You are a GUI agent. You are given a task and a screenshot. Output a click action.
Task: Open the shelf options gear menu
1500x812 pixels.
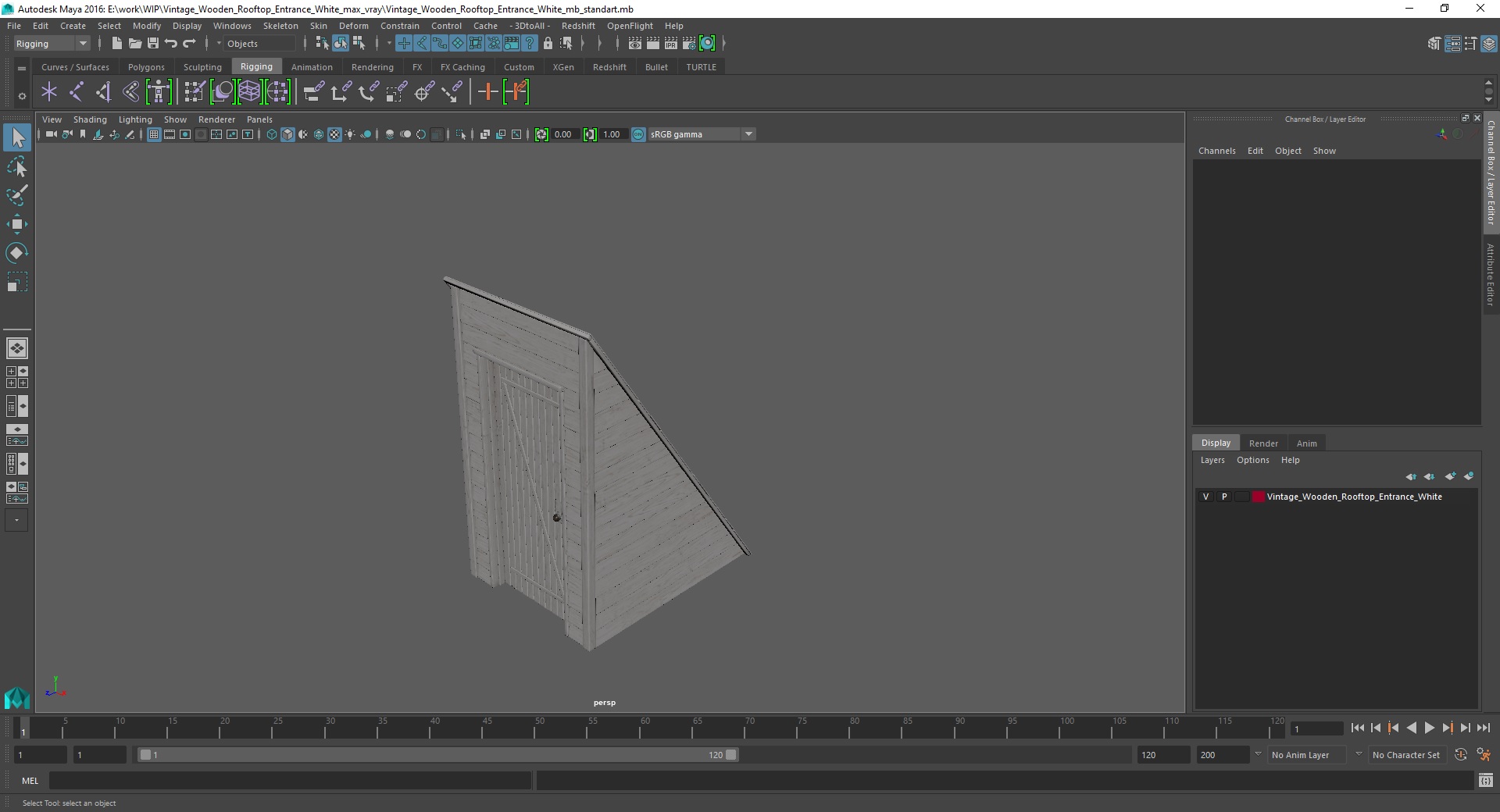tap(22, 96)
